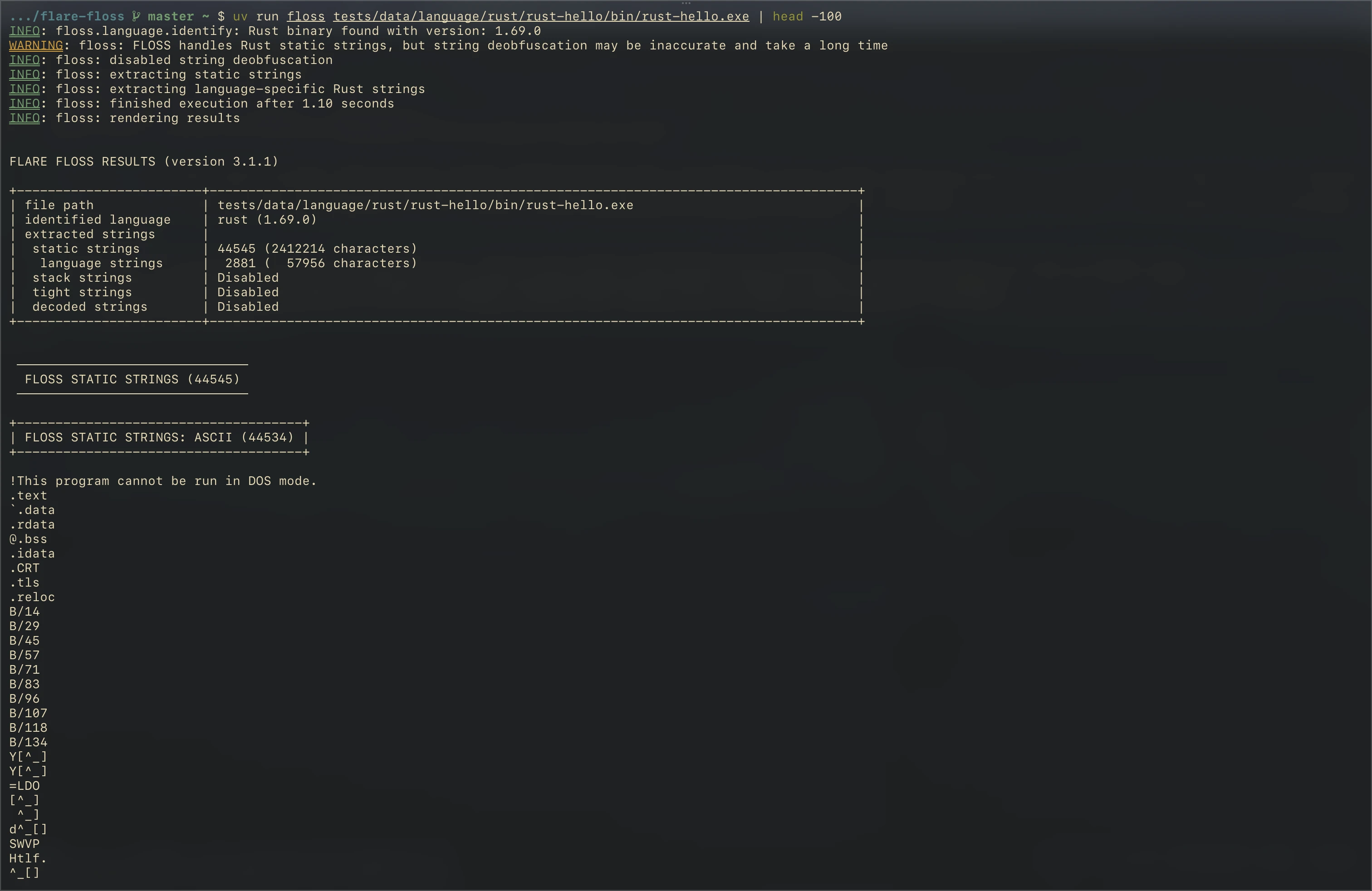Click INFO on 'extracting static strings' line

[24, 74]
